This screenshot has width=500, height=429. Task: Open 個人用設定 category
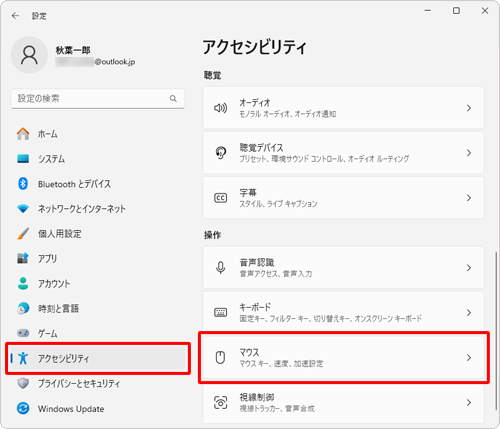tap(98, 234)
